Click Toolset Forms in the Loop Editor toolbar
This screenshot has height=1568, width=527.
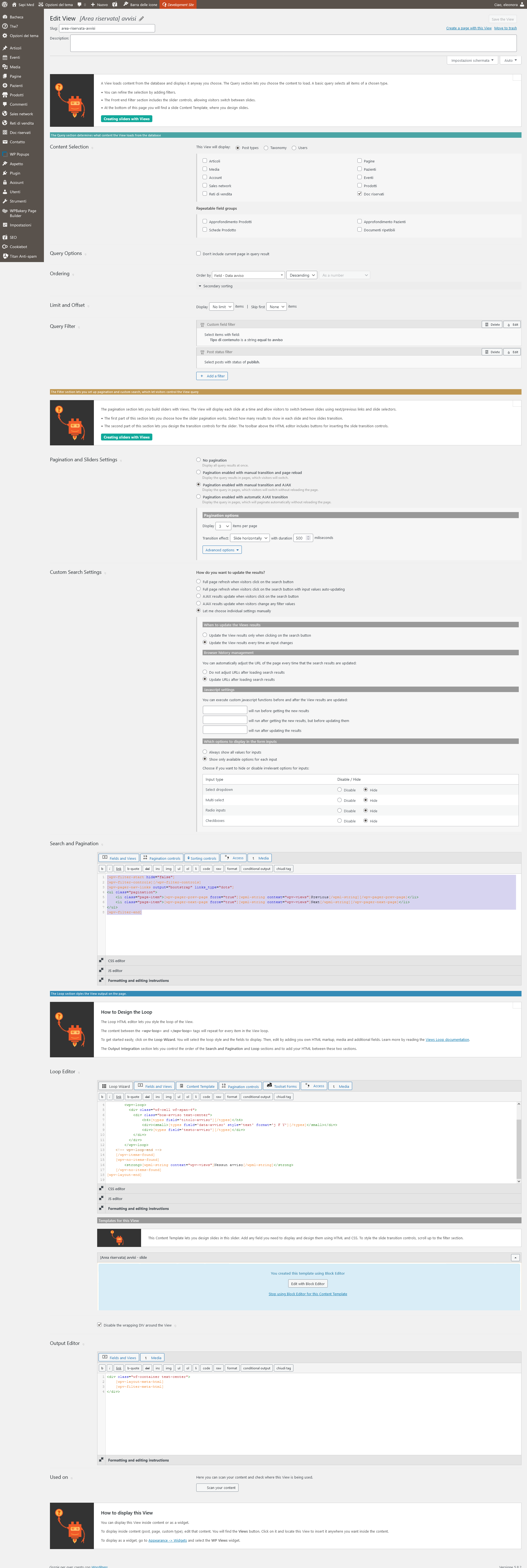[281, 1086]
